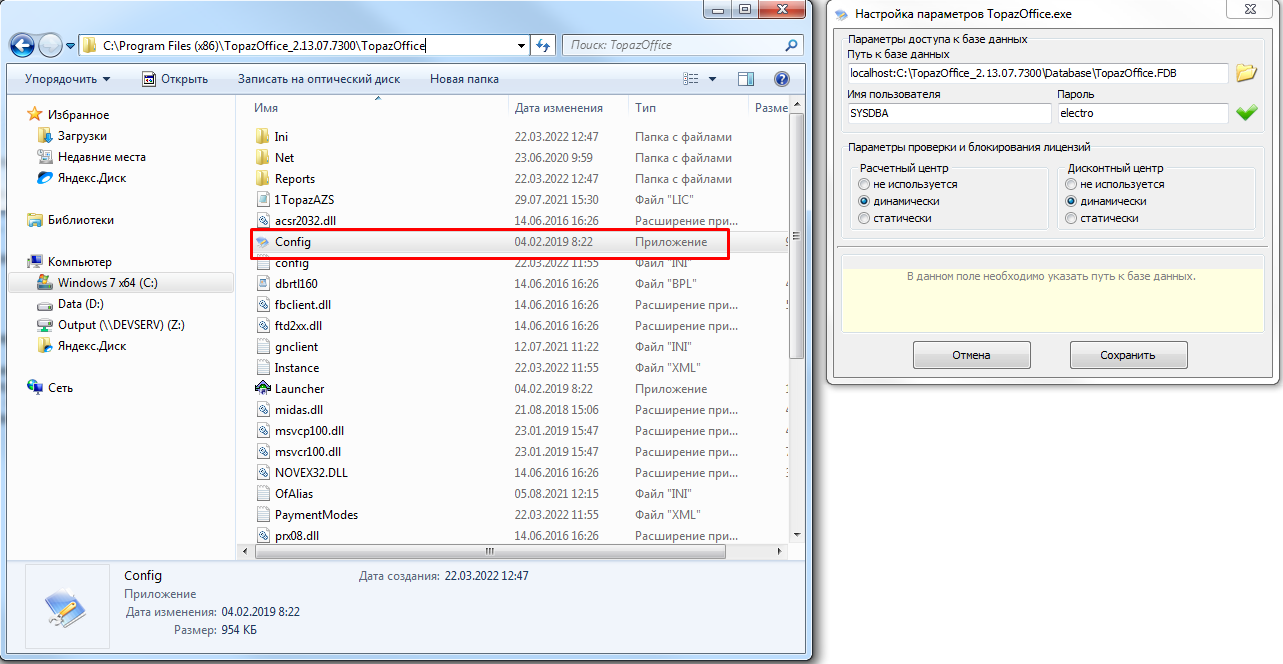Create a new folder with Новая папка
The image size is (1283, 664).
pos(464,79)
